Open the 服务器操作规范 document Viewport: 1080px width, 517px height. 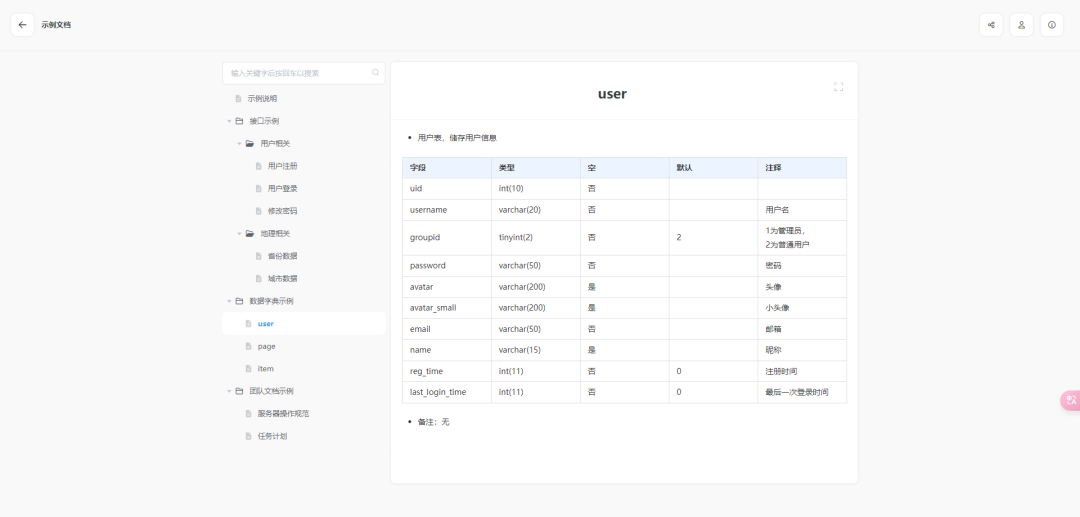(282, 414)
